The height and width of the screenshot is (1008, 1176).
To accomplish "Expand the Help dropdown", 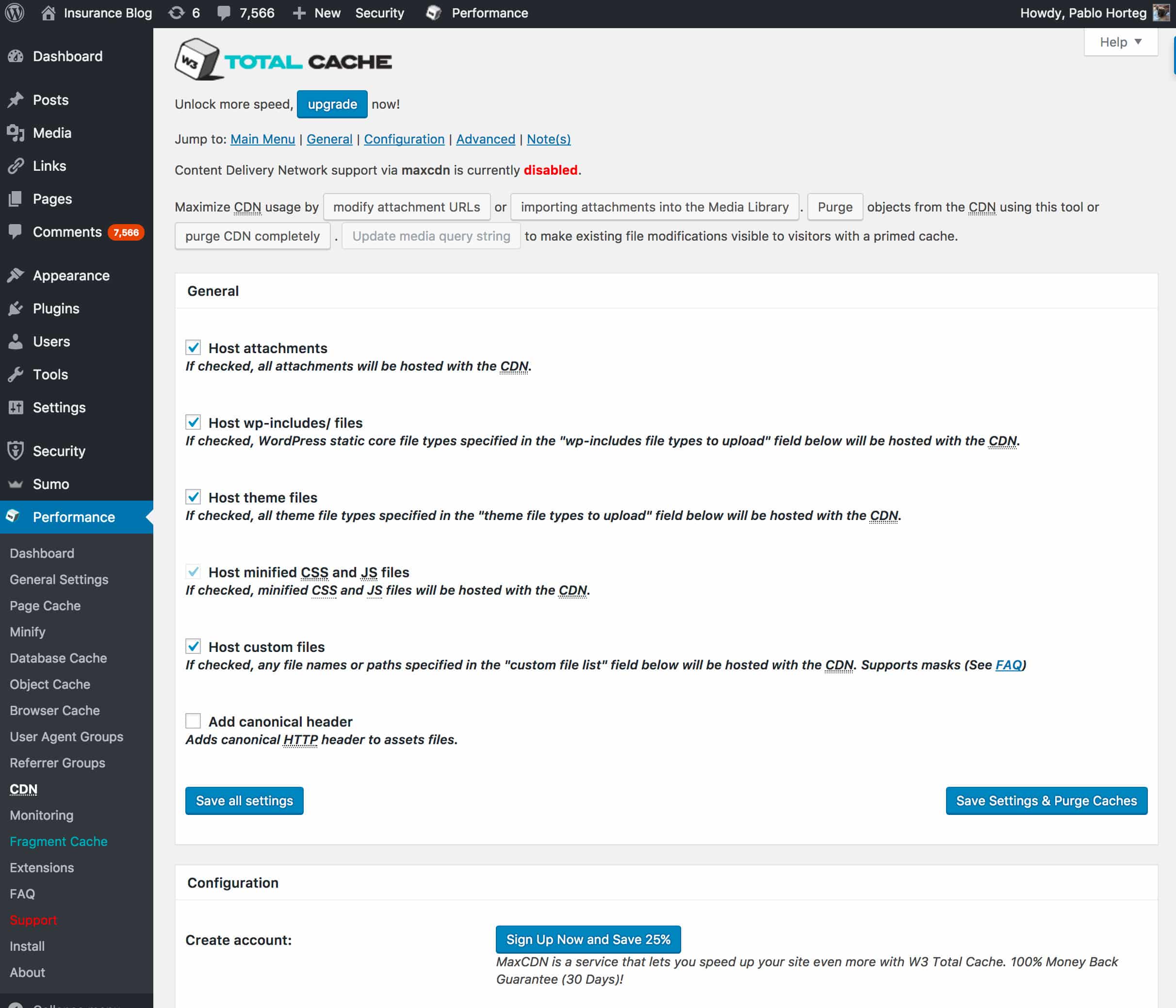I will click(x=1120, y=42).
